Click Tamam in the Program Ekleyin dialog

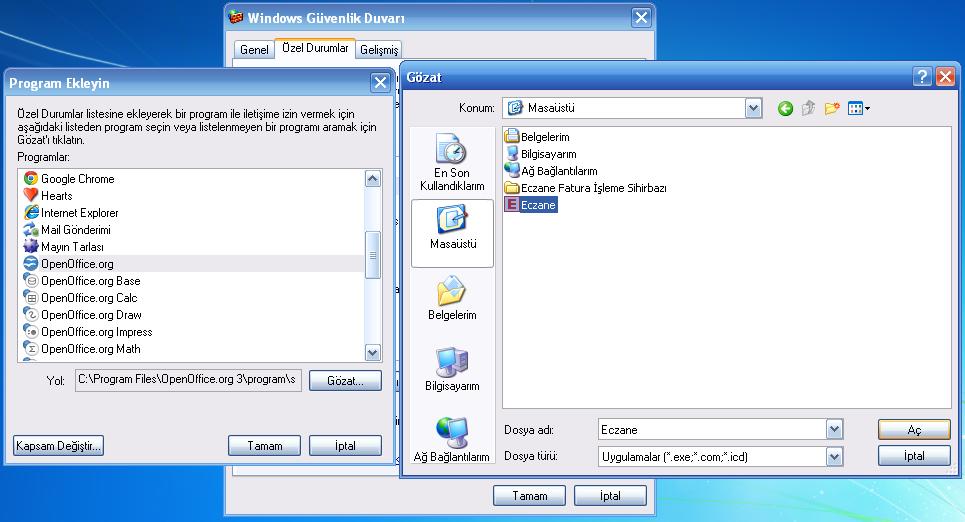point(265,446)
